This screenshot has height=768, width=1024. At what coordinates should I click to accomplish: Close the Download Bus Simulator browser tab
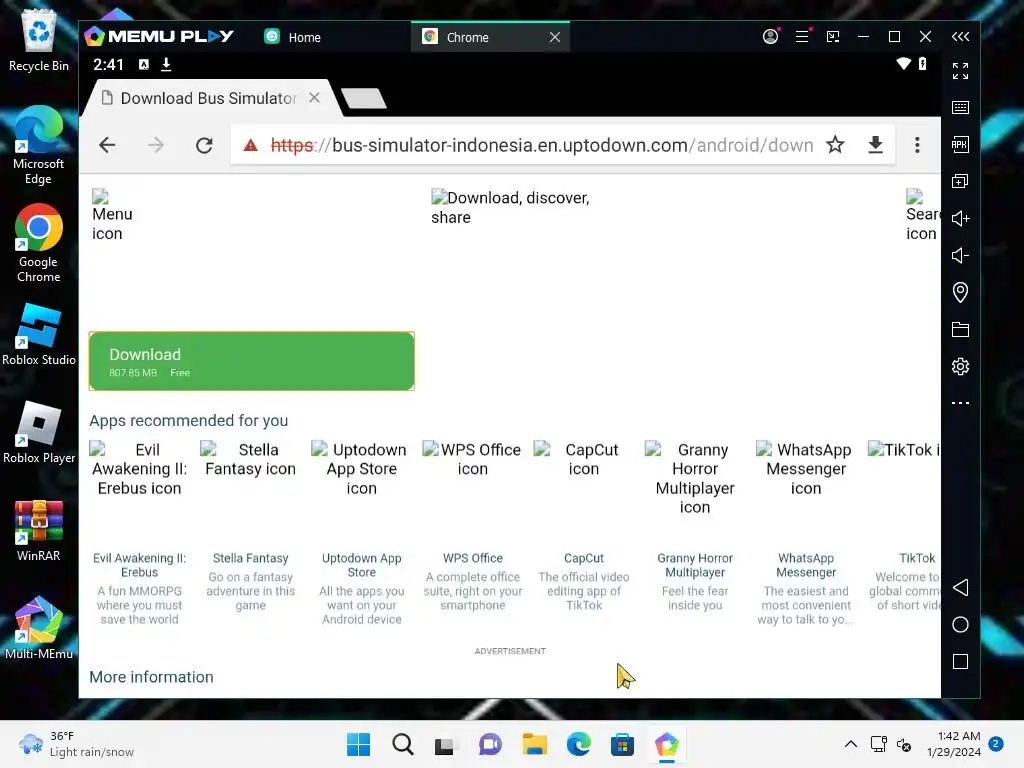click(x=314, y=97)
